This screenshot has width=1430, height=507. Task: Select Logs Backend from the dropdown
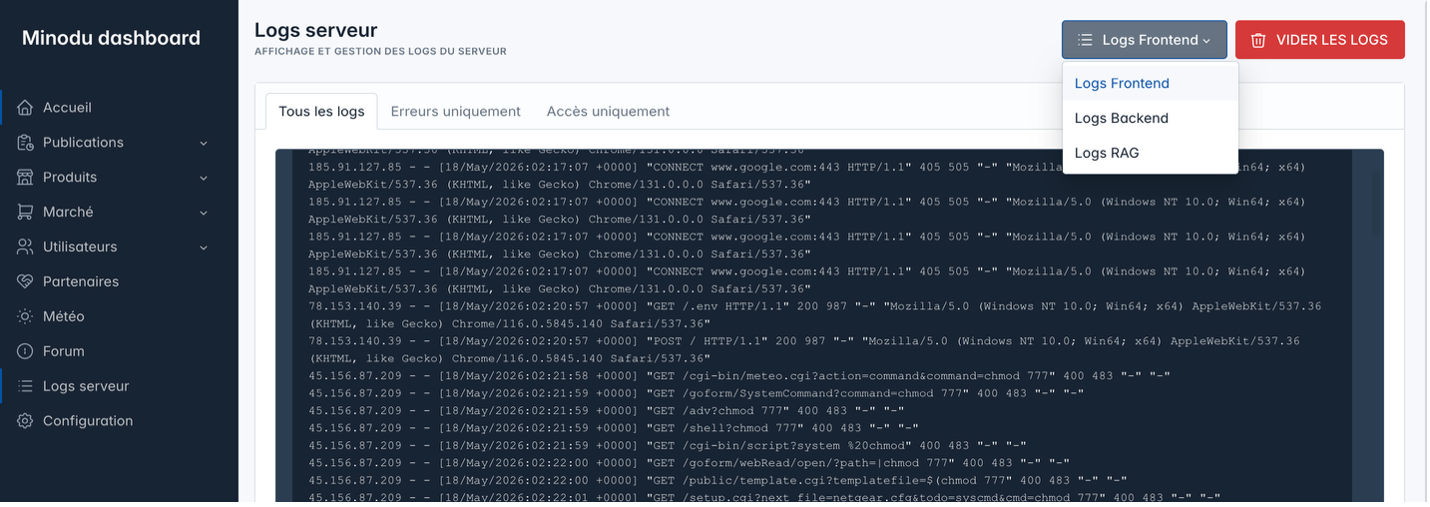[x=1150, y=118]
